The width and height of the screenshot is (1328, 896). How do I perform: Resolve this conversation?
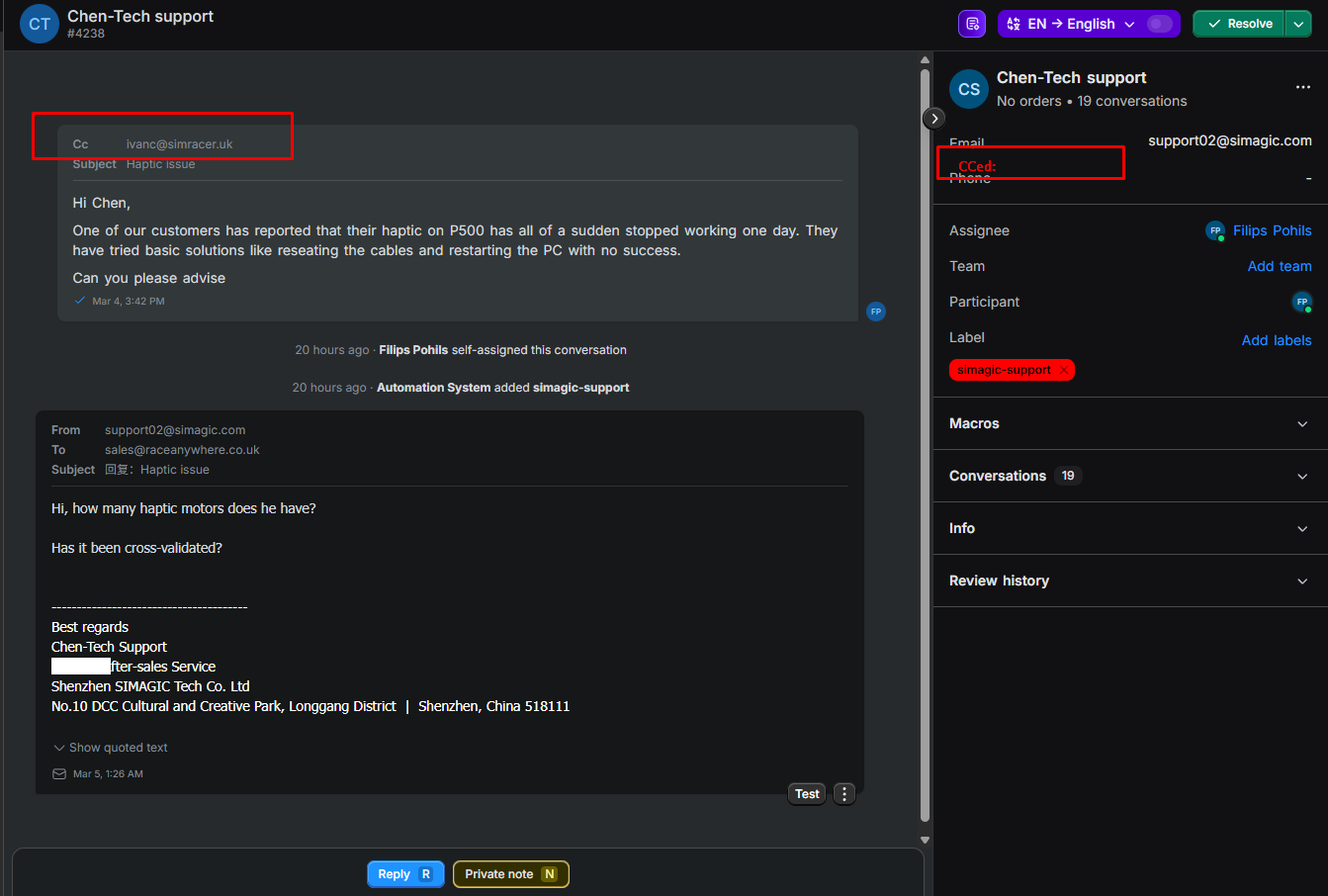coord(1239,24)
